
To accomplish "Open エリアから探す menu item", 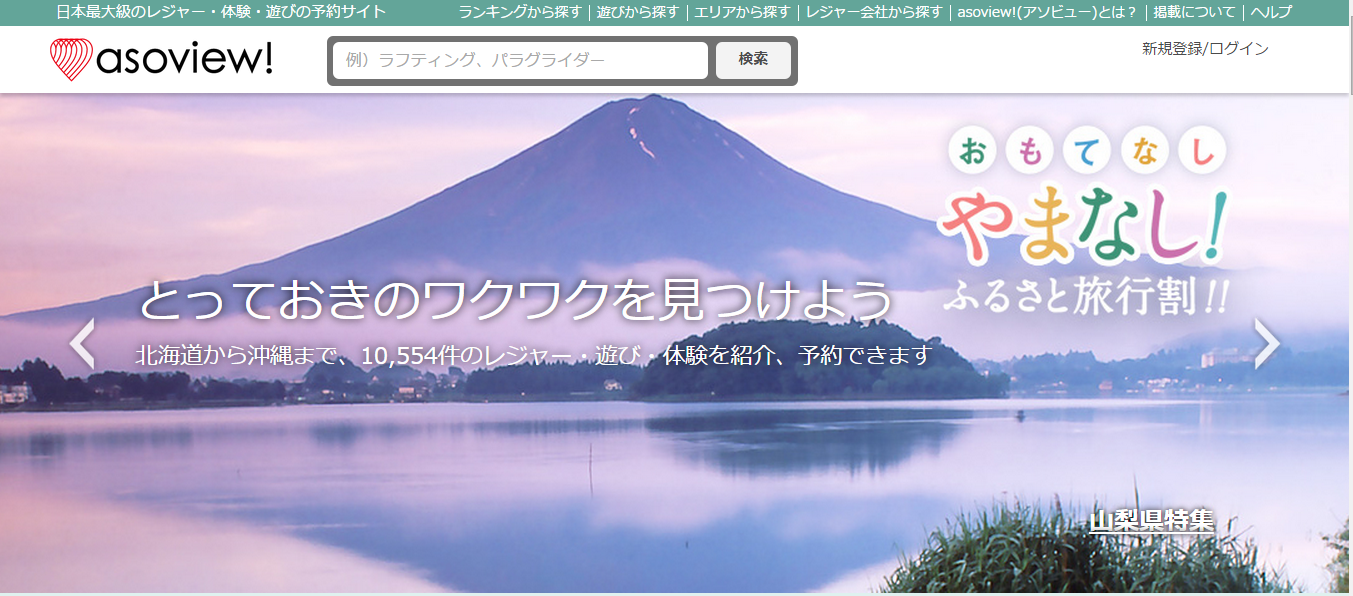I will coord(742,12).
